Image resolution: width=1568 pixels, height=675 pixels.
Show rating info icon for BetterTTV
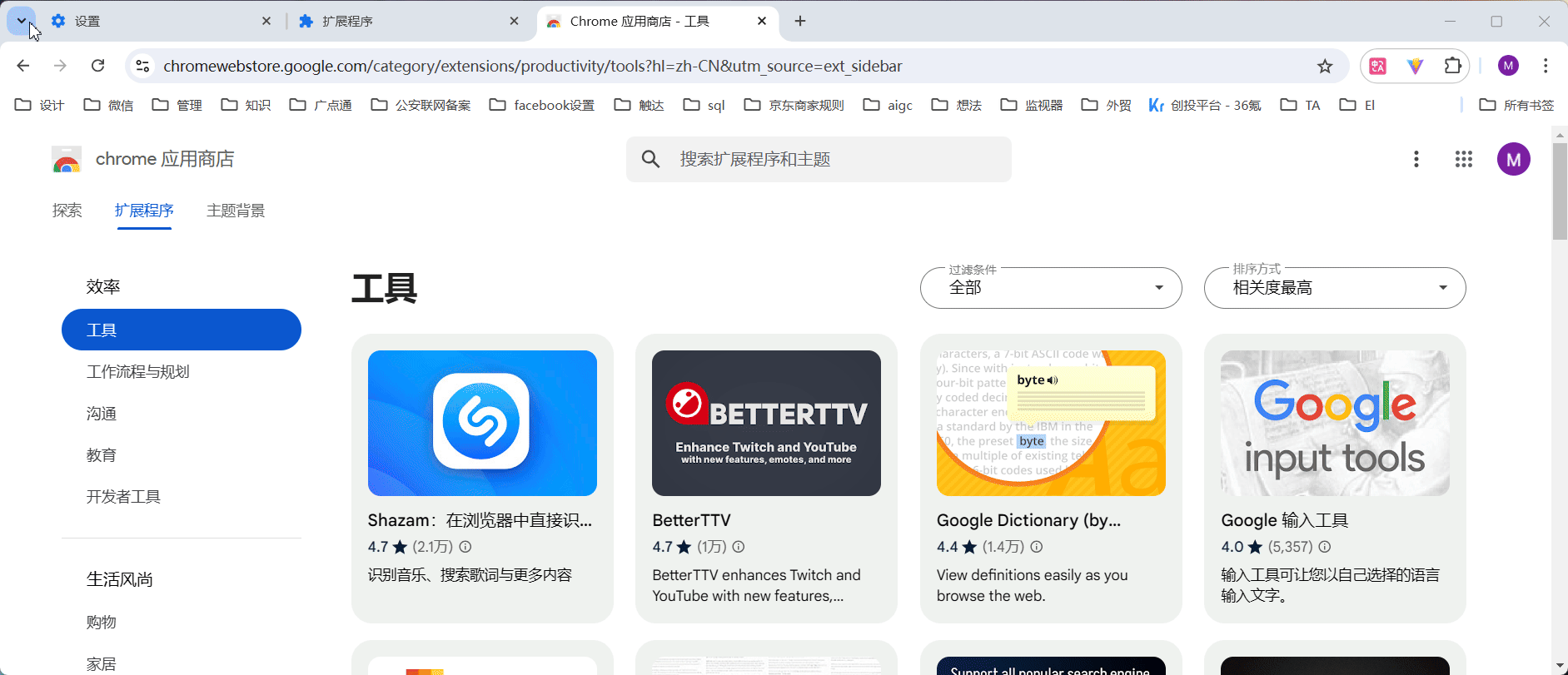[x=739, y=547]
